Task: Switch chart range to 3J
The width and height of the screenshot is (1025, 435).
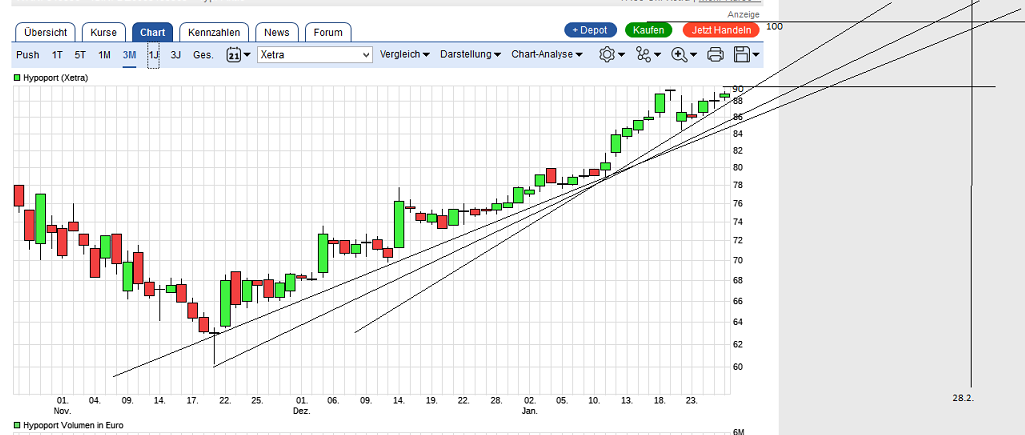Action: click(176, 55)
